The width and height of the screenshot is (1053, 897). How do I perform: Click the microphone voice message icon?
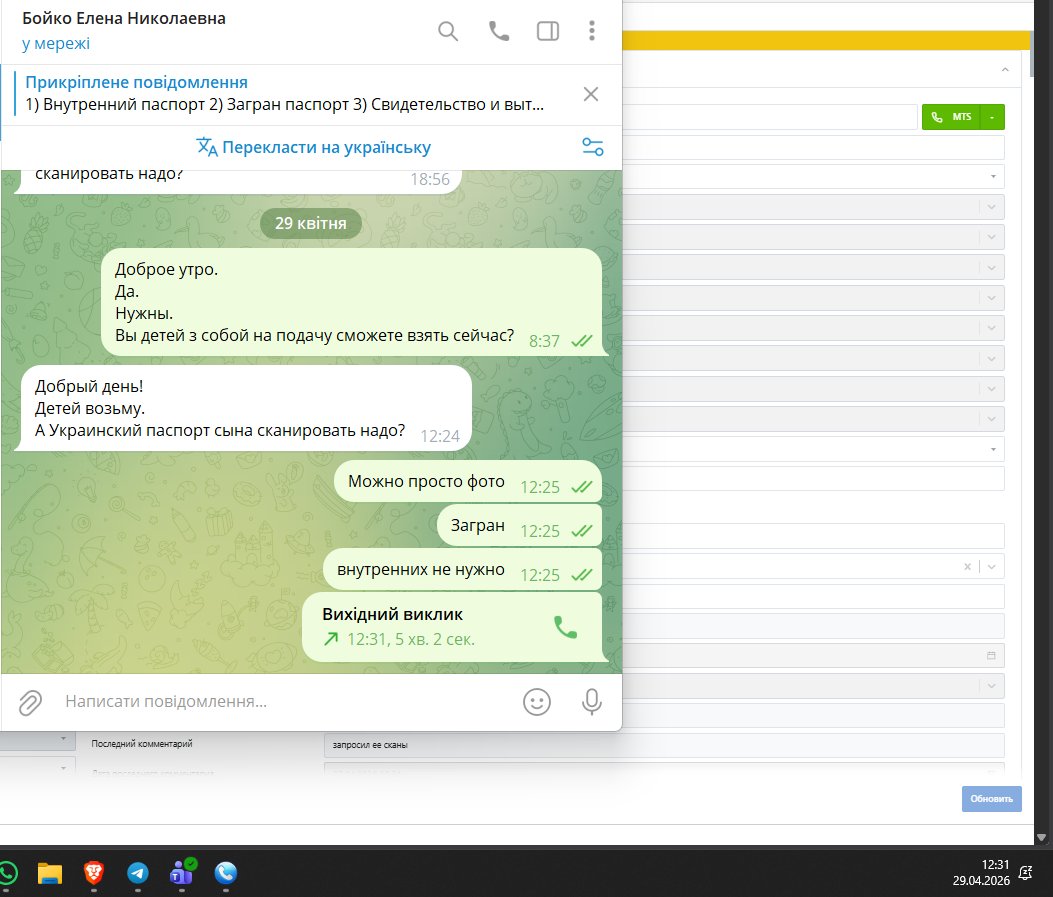[x=592, y=702]
